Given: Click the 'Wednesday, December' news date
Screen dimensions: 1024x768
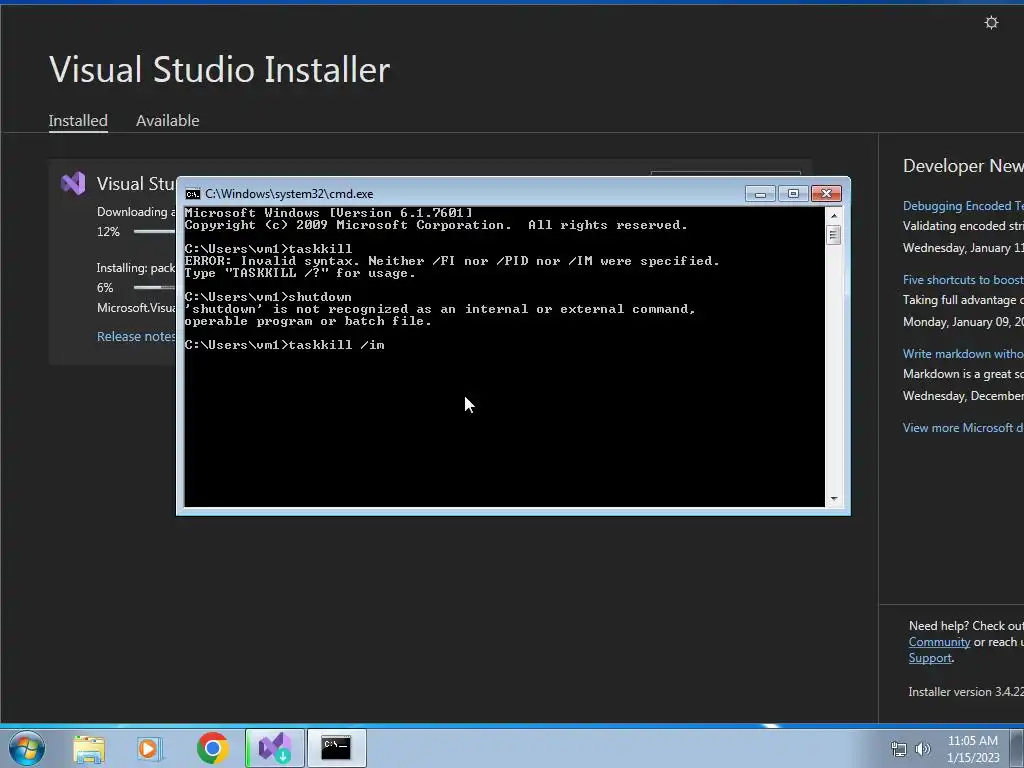Looking at the screenshot, I should point(963,396).
